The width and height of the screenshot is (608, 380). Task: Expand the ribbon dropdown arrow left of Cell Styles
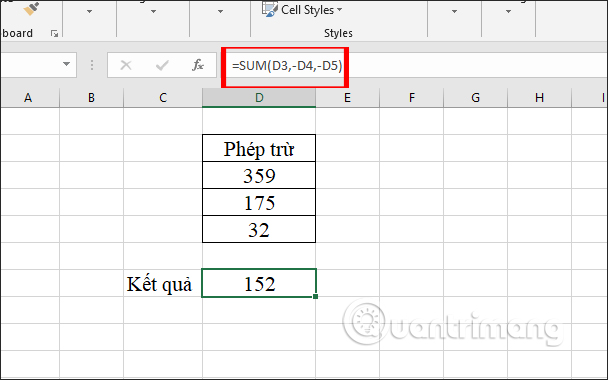[220, 11]
